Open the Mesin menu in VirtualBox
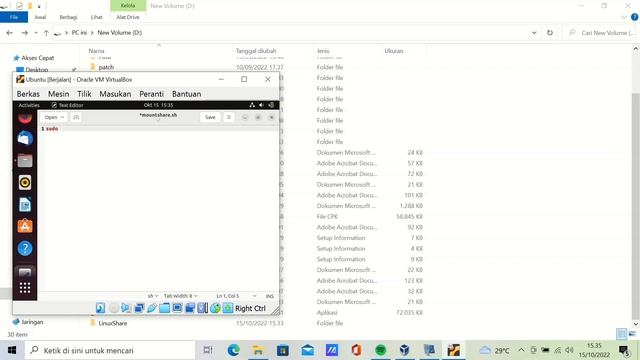 (x=58, y=94)
